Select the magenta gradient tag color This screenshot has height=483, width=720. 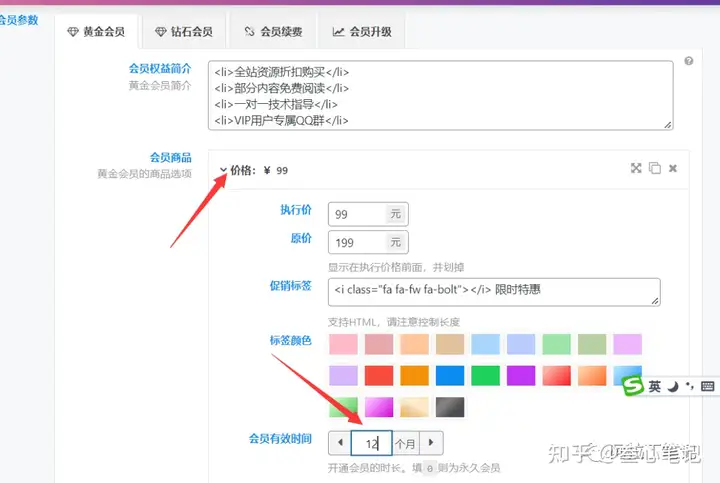click(379, 407)
